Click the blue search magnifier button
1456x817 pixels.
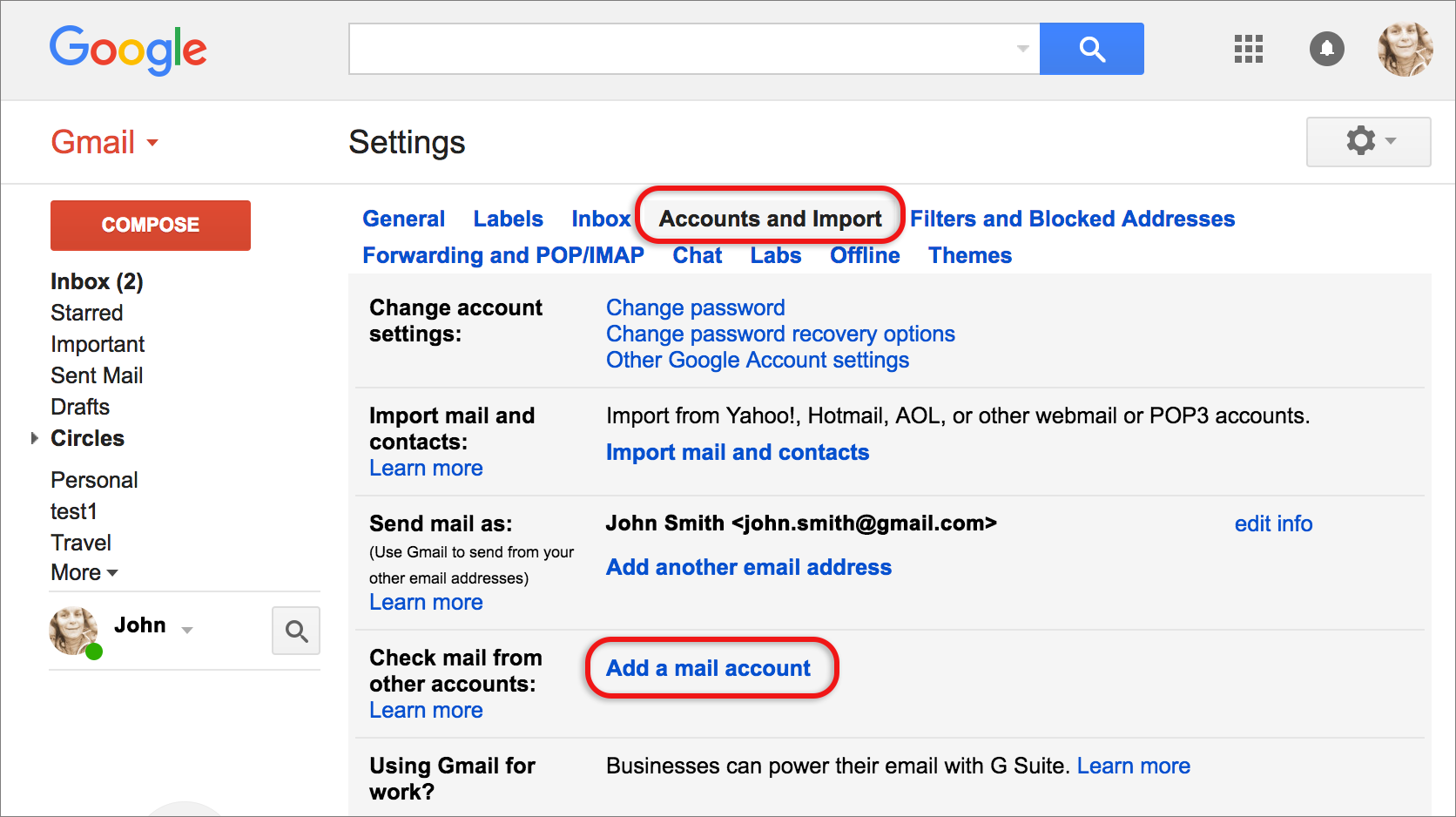pos(1091,49)
